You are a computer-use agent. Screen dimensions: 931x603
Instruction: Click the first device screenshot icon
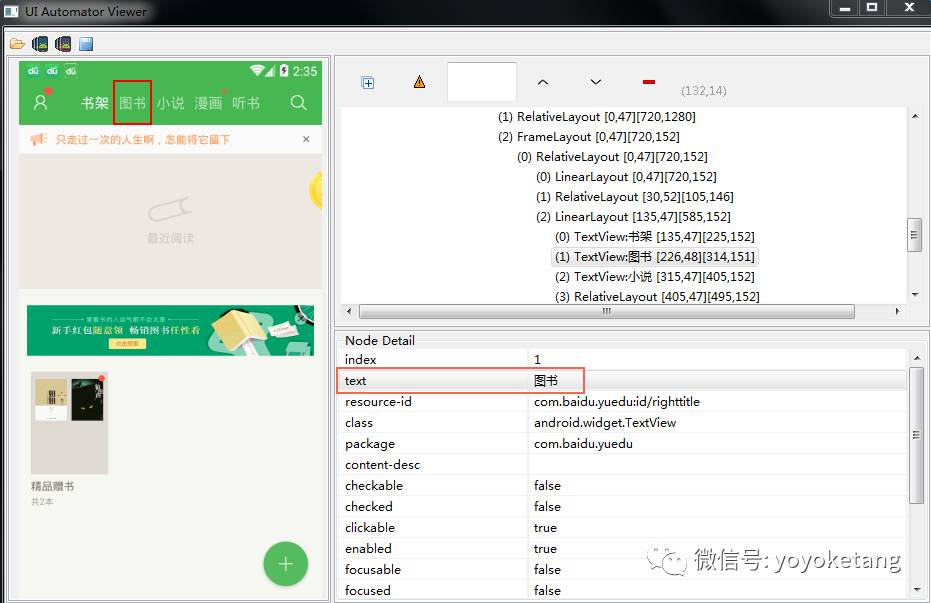pos(40,44)
